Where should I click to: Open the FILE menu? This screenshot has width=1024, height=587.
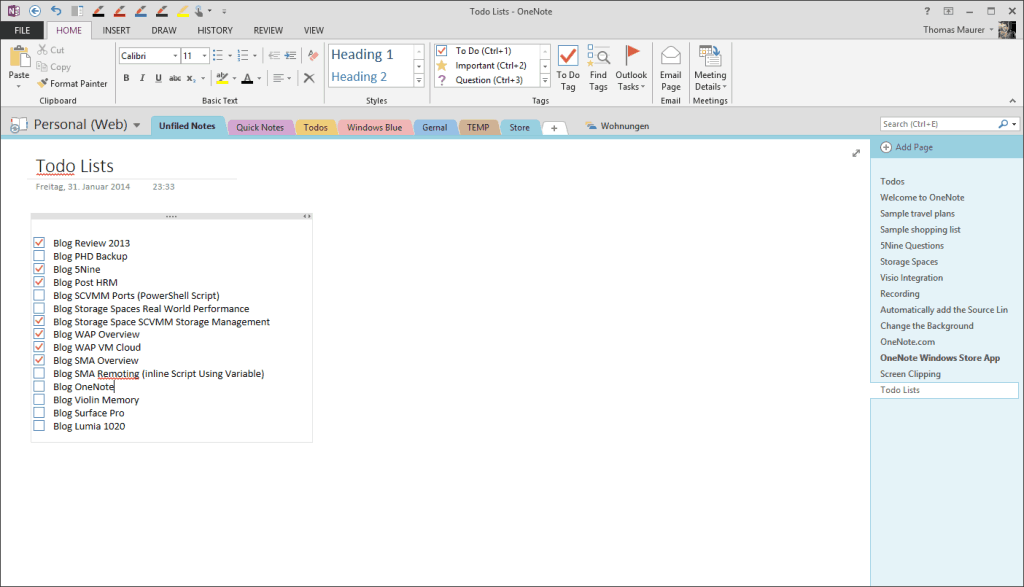pyautogui.click(x=22, y=30)
